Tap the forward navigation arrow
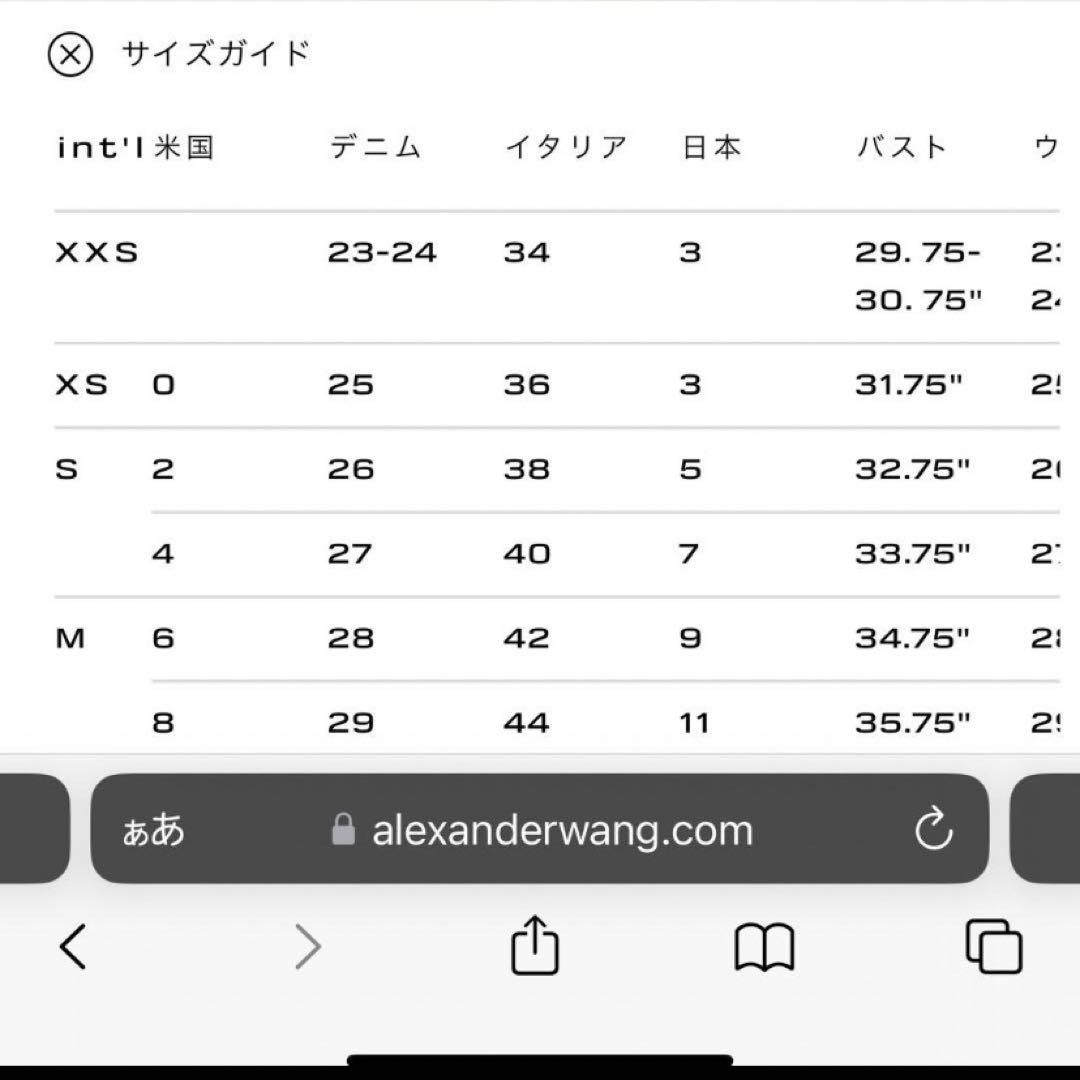 click(x=308, y=946)
